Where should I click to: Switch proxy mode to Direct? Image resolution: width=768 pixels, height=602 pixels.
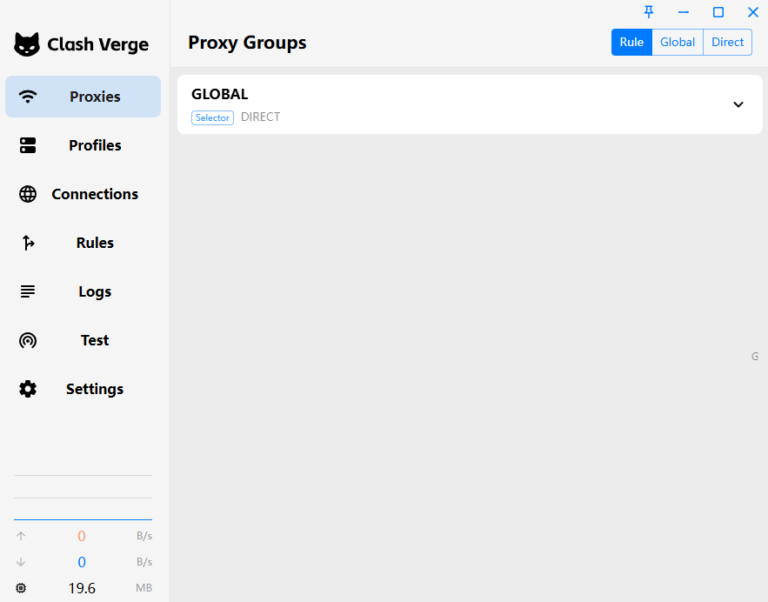click(727, 42)
